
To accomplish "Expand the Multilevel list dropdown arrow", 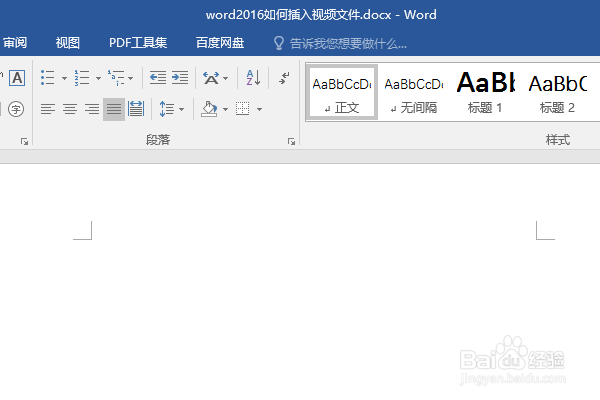I will coord(130,78).
